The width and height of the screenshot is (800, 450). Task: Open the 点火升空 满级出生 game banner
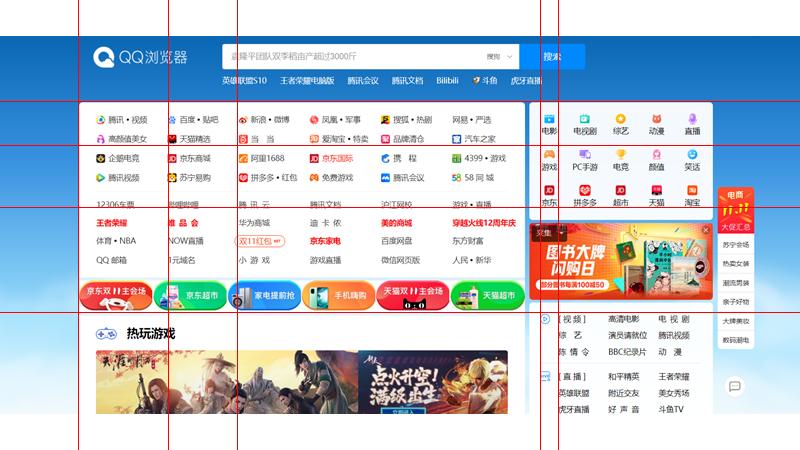click(x=433, y=382)
